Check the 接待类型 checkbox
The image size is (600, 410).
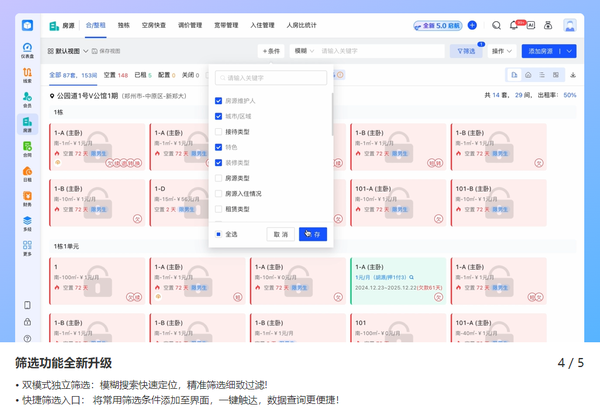click(218, 132)
